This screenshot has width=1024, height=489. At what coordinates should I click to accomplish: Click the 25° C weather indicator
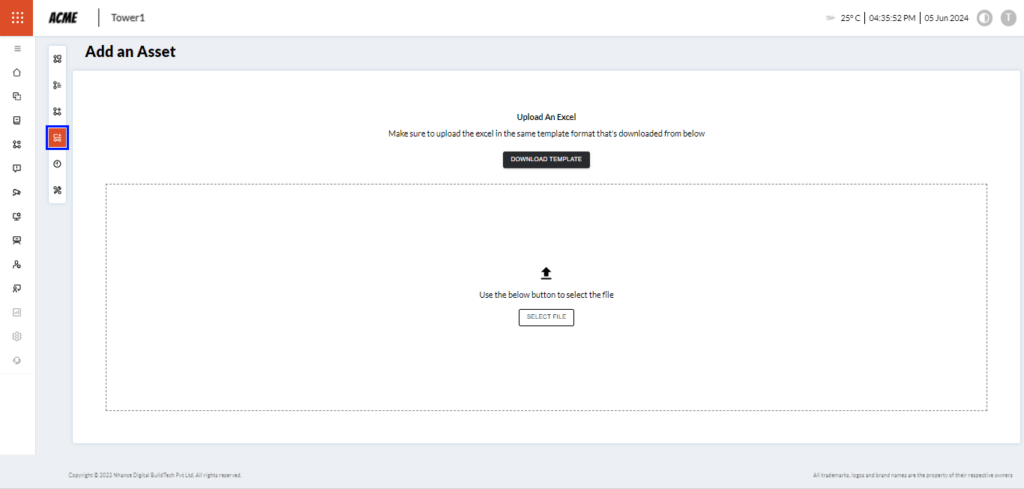pyautogui.click(x=849, y=18)
